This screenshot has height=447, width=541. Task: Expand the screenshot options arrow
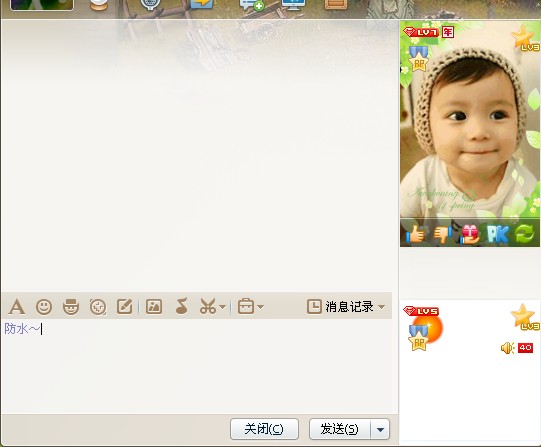tap(223, 307)
